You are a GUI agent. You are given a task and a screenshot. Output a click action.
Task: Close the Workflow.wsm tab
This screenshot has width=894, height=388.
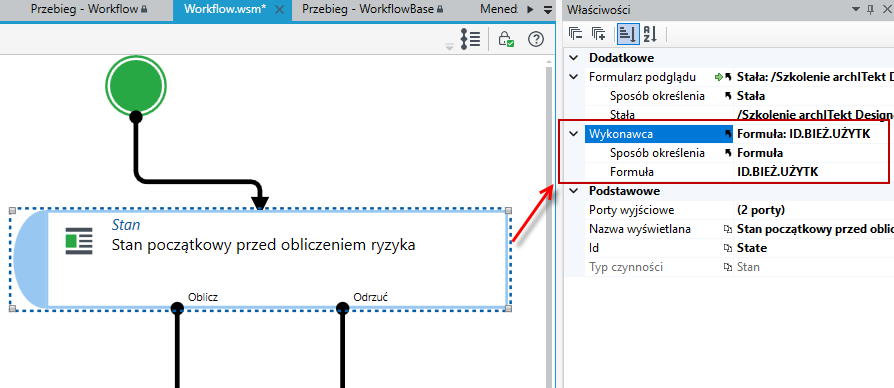[x=279, y=10]
